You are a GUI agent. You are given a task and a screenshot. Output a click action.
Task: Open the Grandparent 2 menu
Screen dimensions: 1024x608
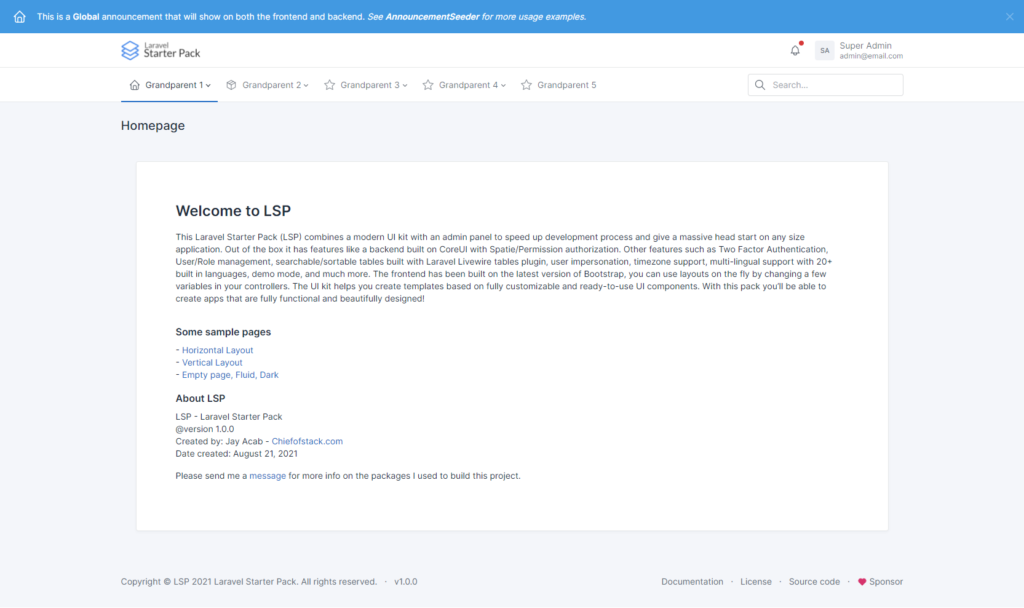[x=268, y=85]
